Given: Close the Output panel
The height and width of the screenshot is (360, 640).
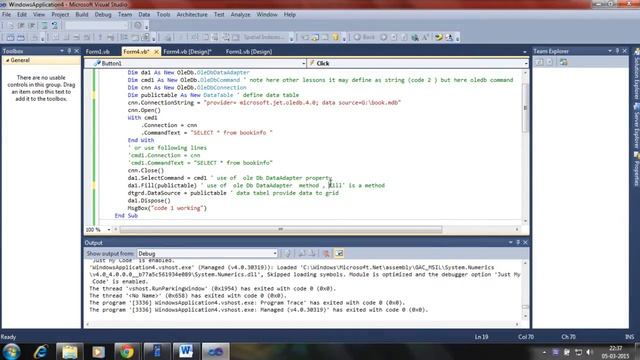Looking at the screenshot, I should point(525,242).
